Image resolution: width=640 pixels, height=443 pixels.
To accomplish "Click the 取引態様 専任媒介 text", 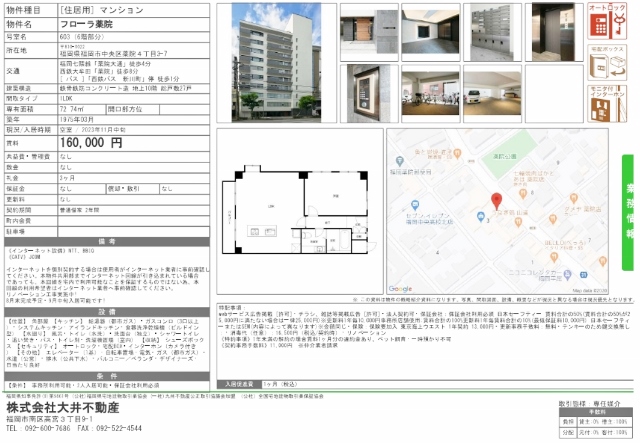I will point(589,403).
